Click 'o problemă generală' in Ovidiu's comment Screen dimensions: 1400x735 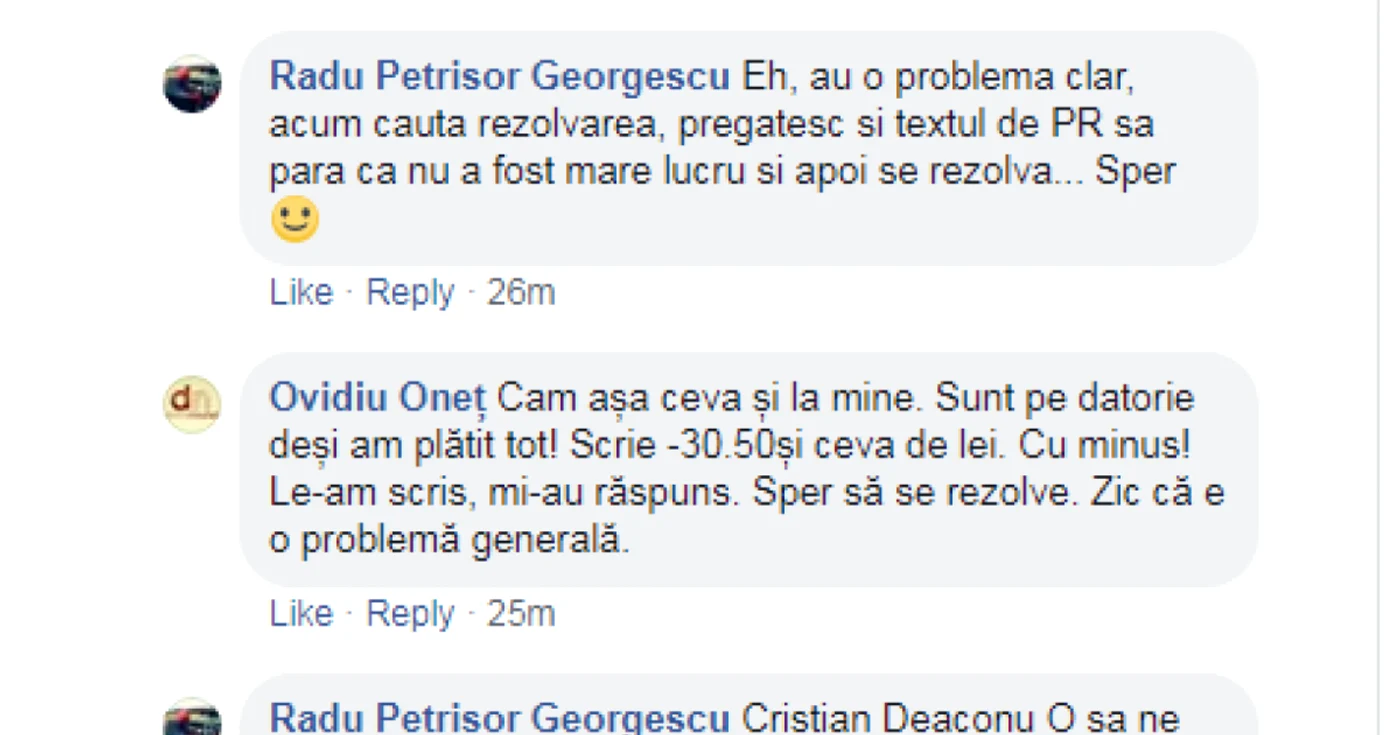pos(451,541)
